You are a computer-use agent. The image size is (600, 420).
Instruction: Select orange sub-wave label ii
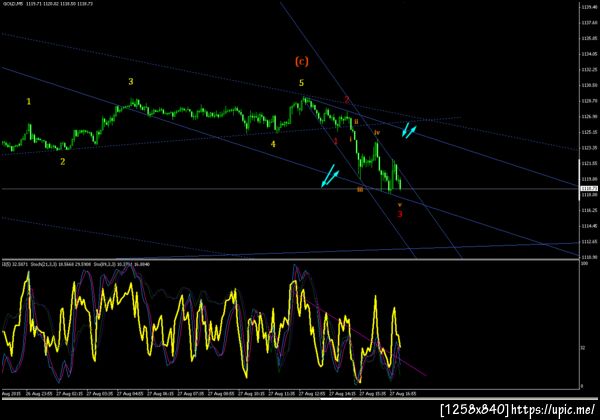point(356,121)
